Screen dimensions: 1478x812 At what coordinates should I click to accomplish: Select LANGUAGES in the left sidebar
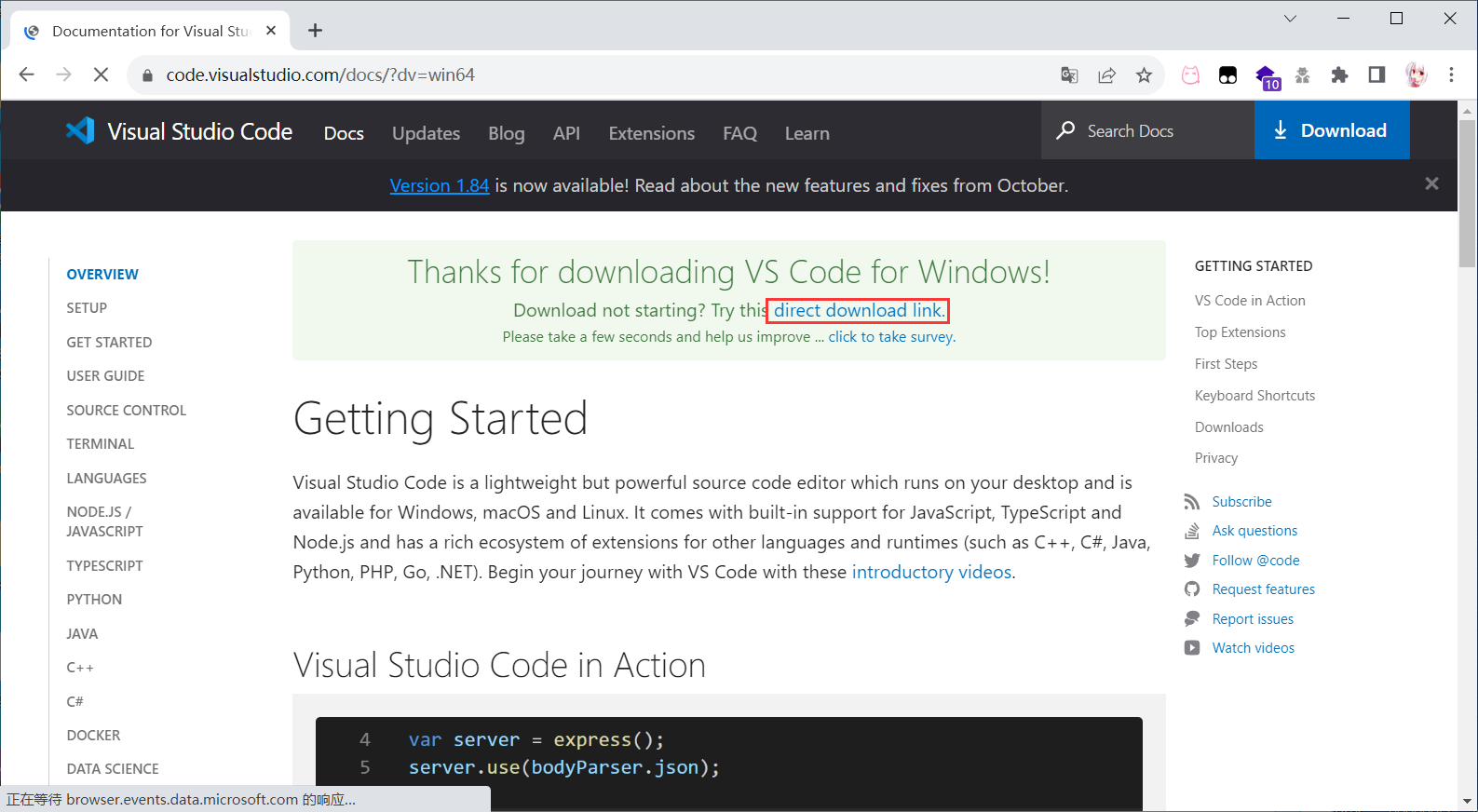[x=106, y=479]
